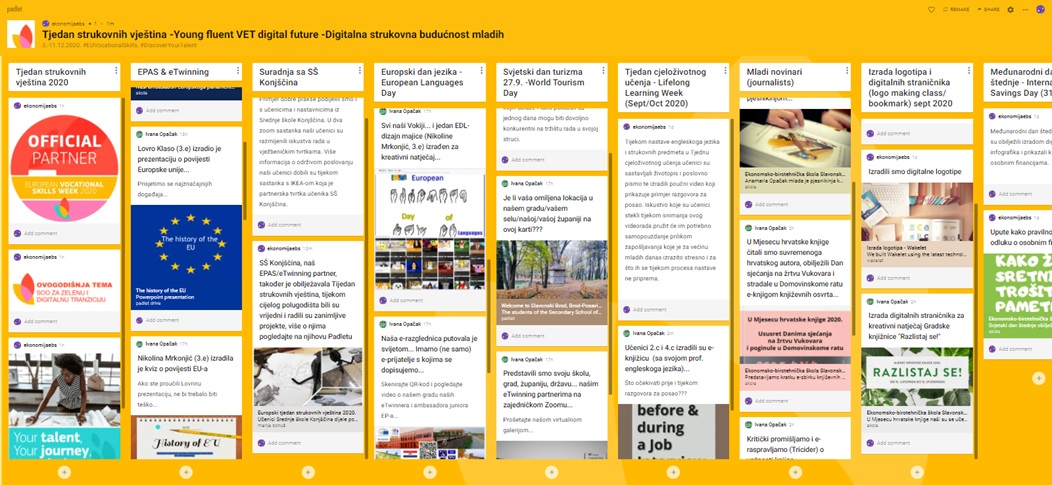Click the post heading Izradili smo digitalne logotipe
Viewport: 1052px width, 485px height.
click(x=915, y=172)
